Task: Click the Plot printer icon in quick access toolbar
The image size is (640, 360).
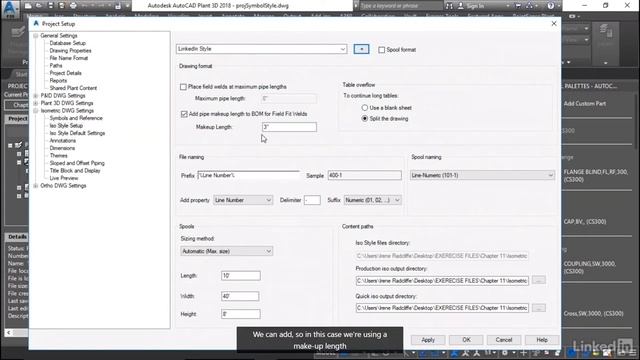Action: [73, 6]
